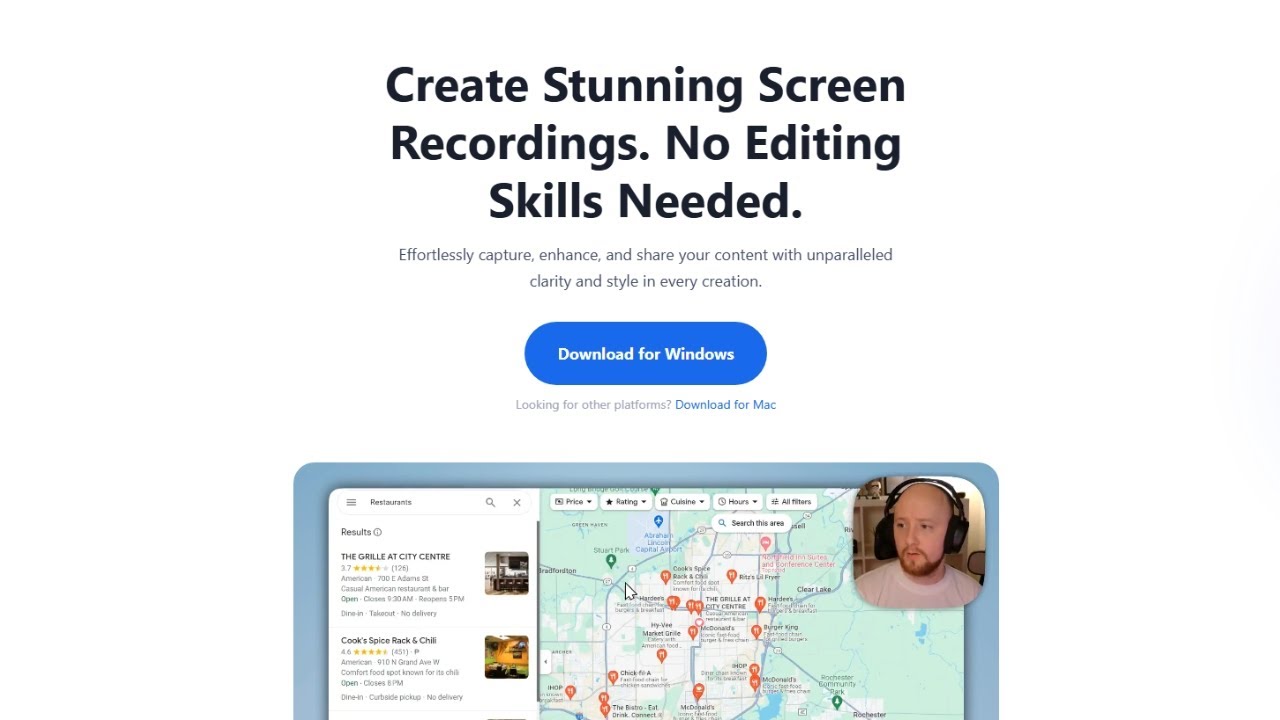Click the info icon beside Results
The image size is (1280, 720).
(x=377, y=532)
